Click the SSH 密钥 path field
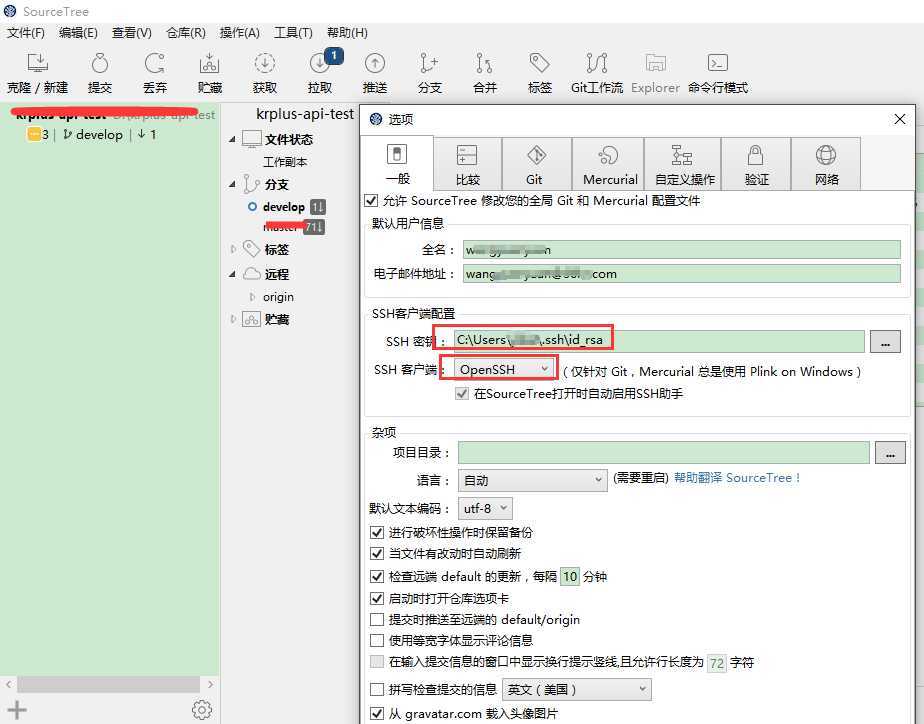 tap(658, 341)
